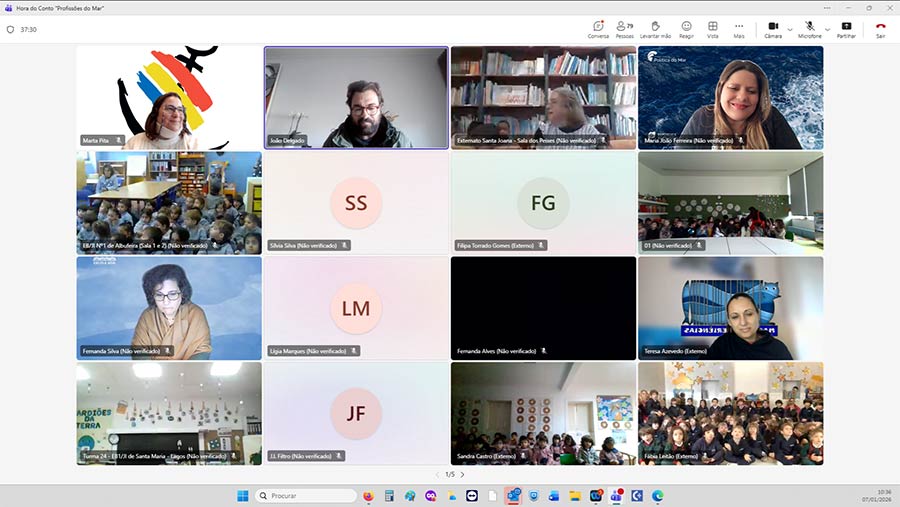Click the Windows Procurar search box
The height and width of the screenshot is (507, 900).
[306, 495]
